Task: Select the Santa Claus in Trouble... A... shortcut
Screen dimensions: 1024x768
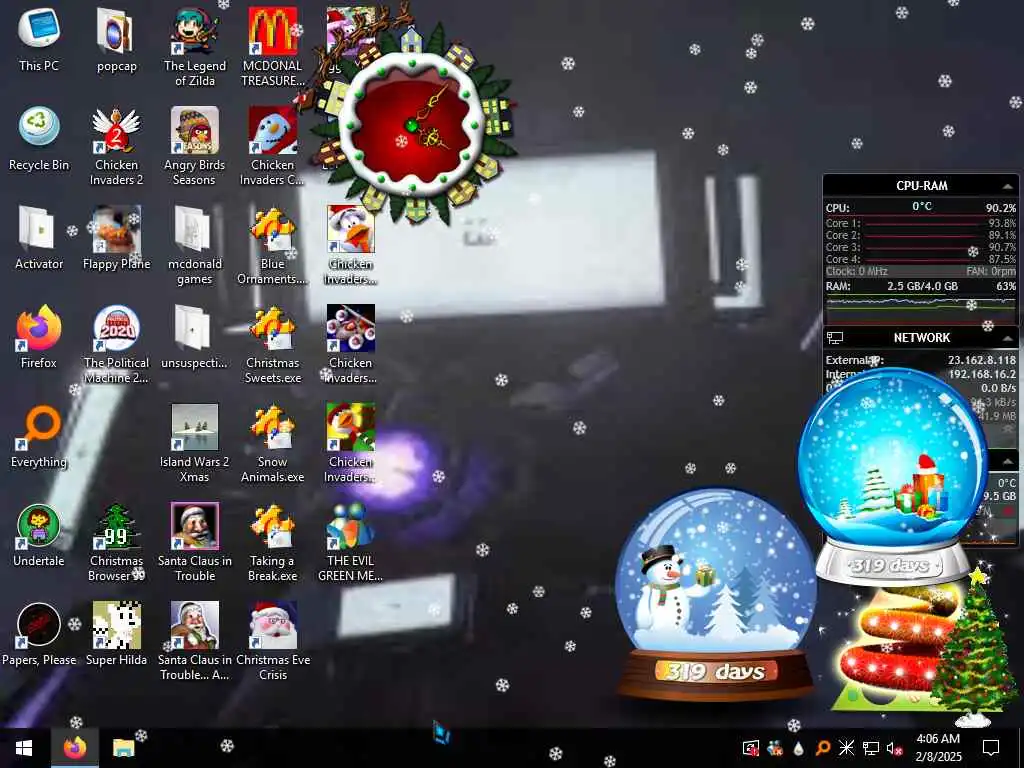Action: pyautogui.click(x=195, y=641)
